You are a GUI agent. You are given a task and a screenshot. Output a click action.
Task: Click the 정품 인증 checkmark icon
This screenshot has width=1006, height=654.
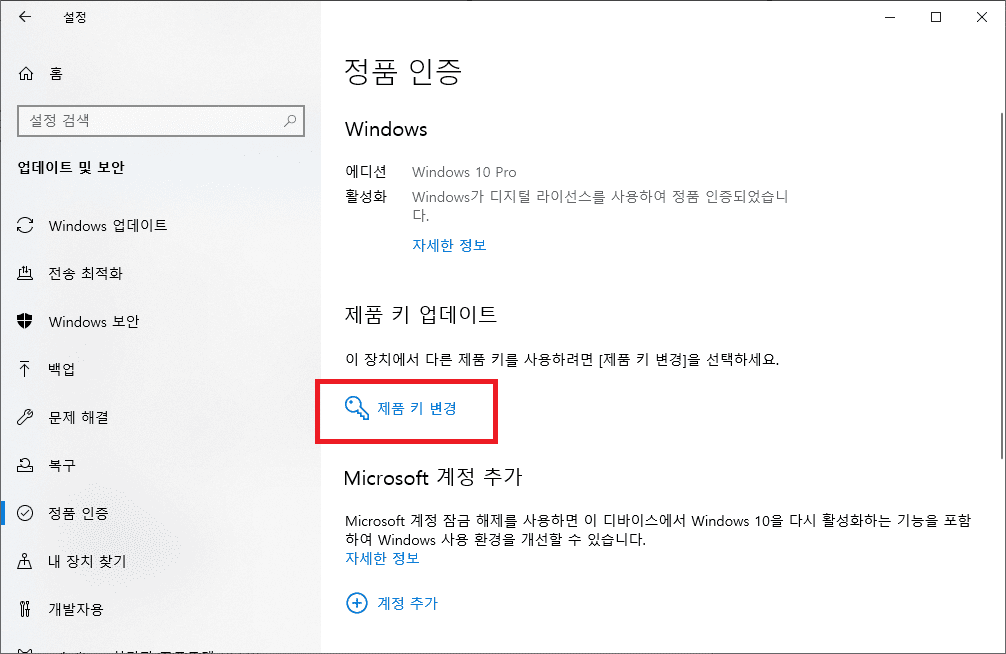tap(25, 513)
